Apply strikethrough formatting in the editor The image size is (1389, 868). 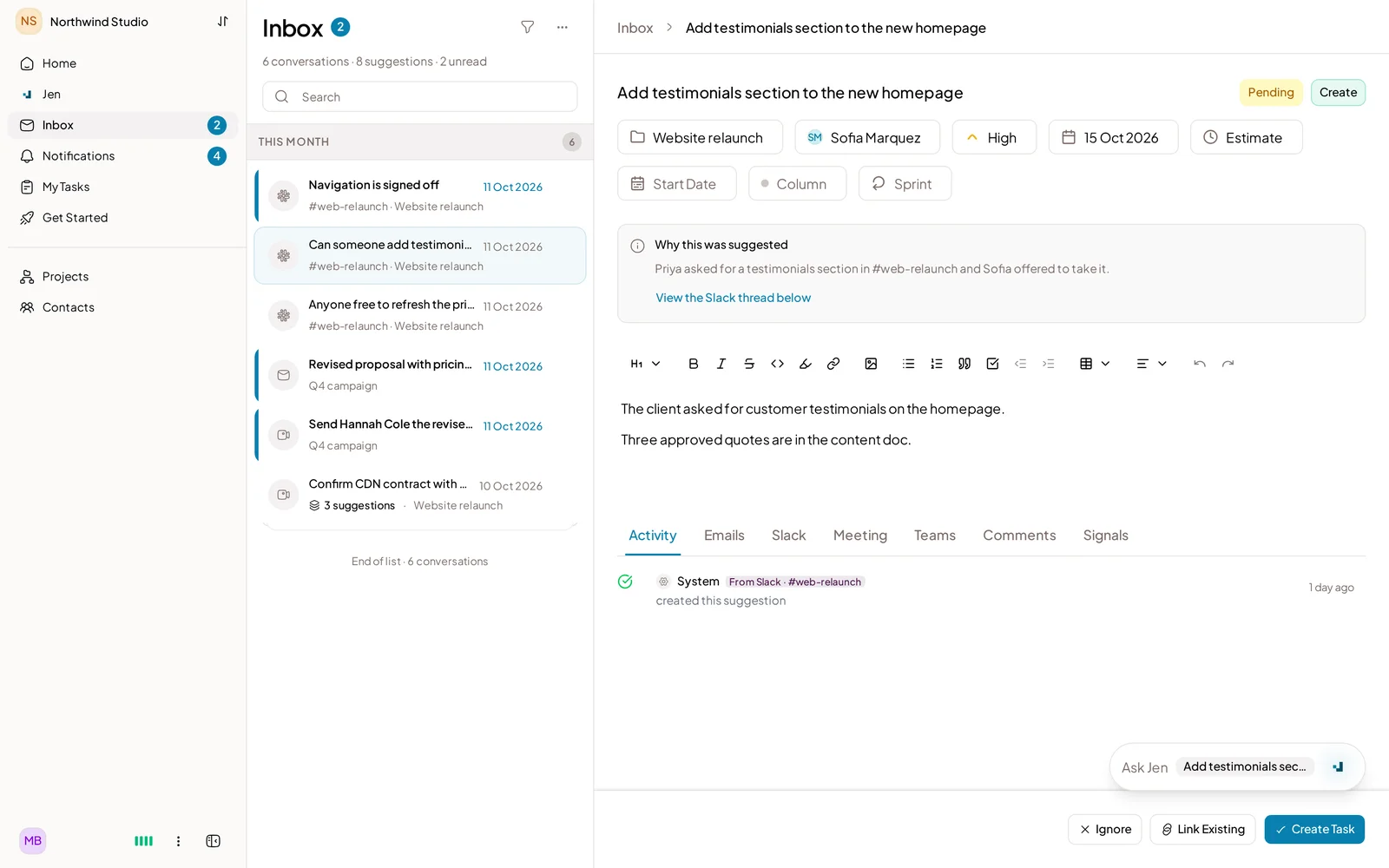coord(749,364)
